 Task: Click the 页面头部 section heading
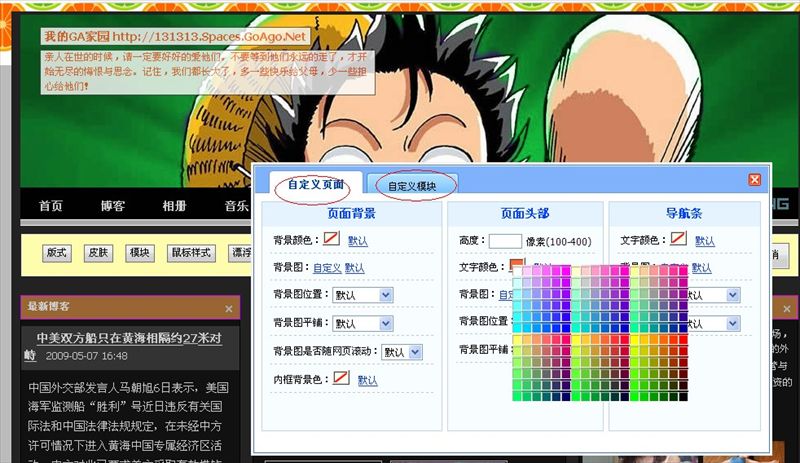click(525, 213)
